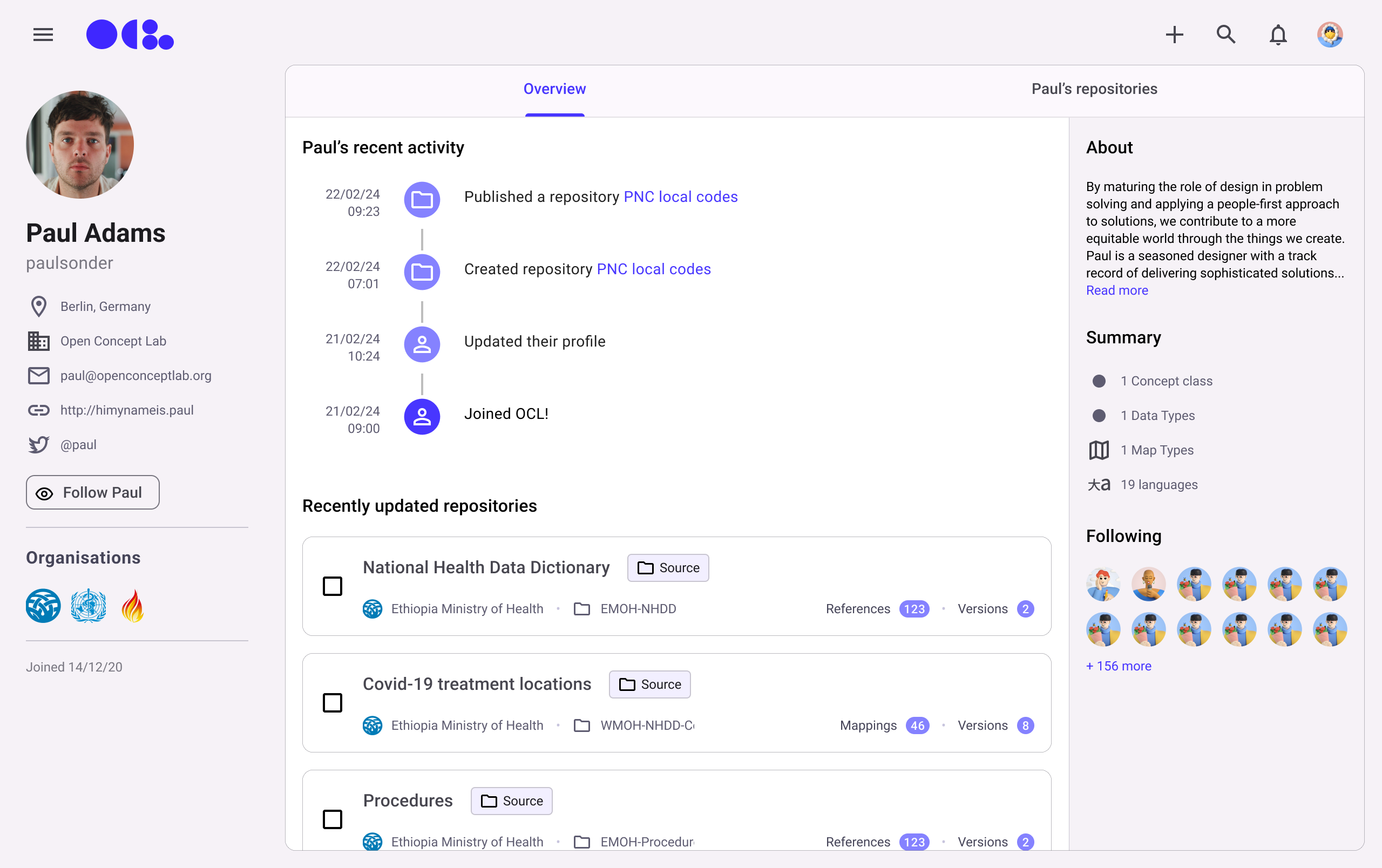Click the first Following avatar thumbnail
This screenshot has height=868, width=1382.
[x=1103, y=584]
